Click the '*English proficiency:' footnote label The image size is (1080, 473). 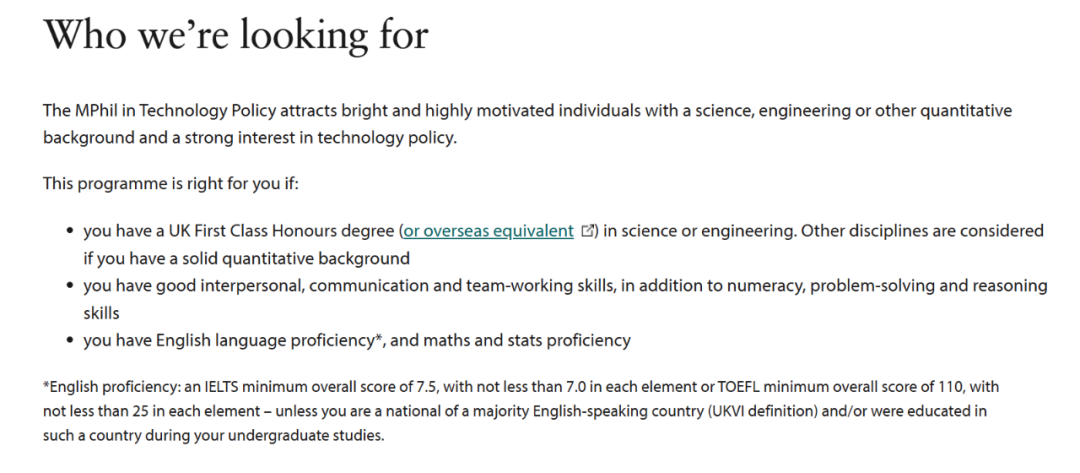click(x=116, y=386)
